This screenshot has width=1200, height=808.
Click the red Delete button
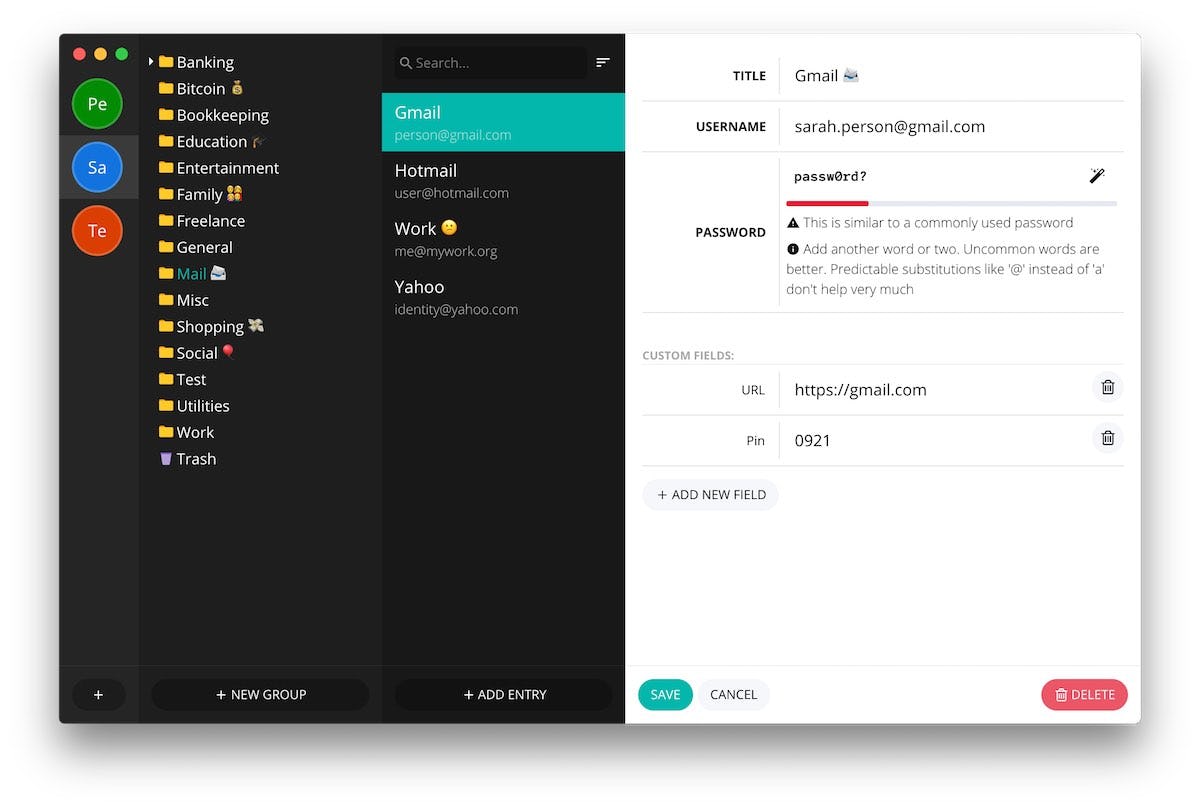1084,695
